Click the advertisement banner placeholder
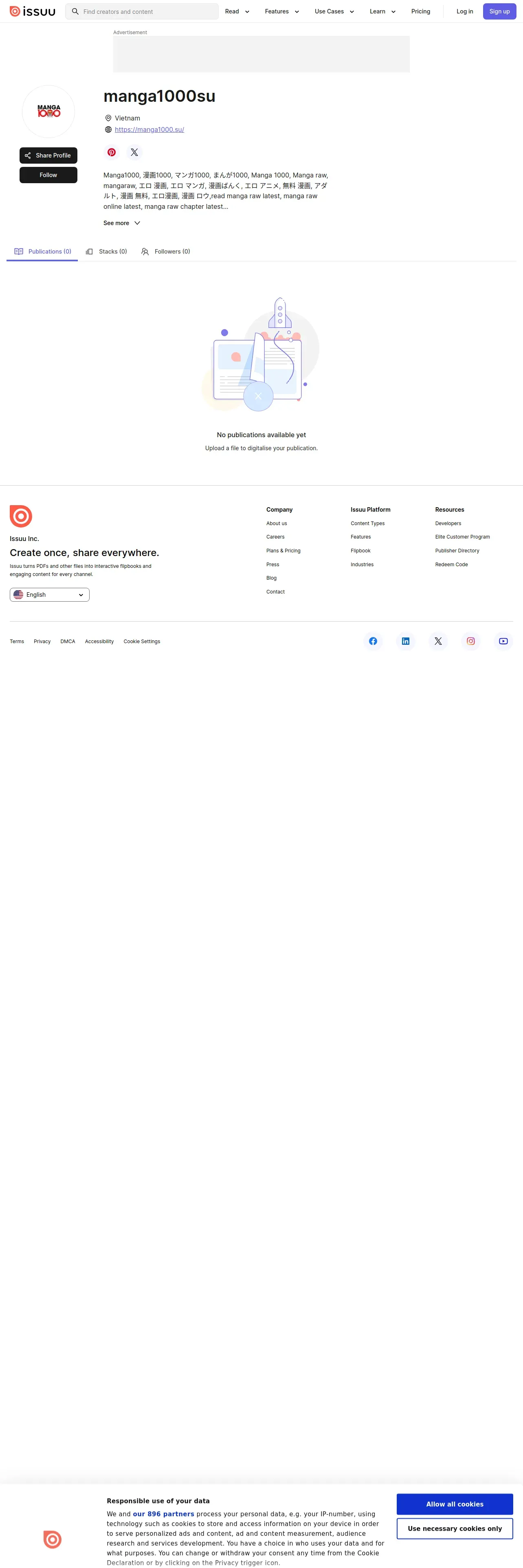Viewport: 523px width, 1568px height. (x=261, y=54)
